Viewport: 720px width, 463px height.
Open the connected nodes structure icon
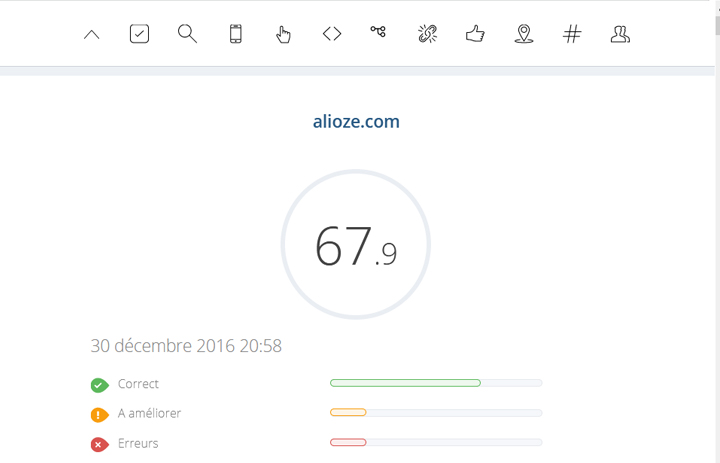[378, 31]
